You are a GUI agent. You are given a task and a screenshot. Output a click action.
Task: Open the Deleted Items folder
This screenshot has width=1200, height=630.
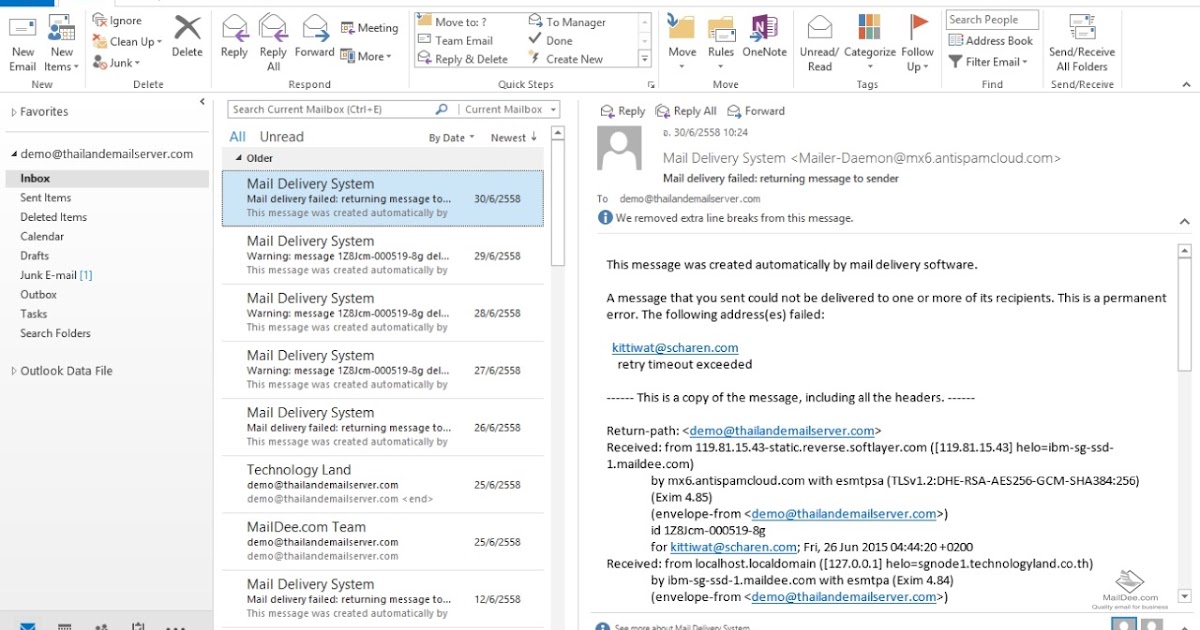click(54, 217)
